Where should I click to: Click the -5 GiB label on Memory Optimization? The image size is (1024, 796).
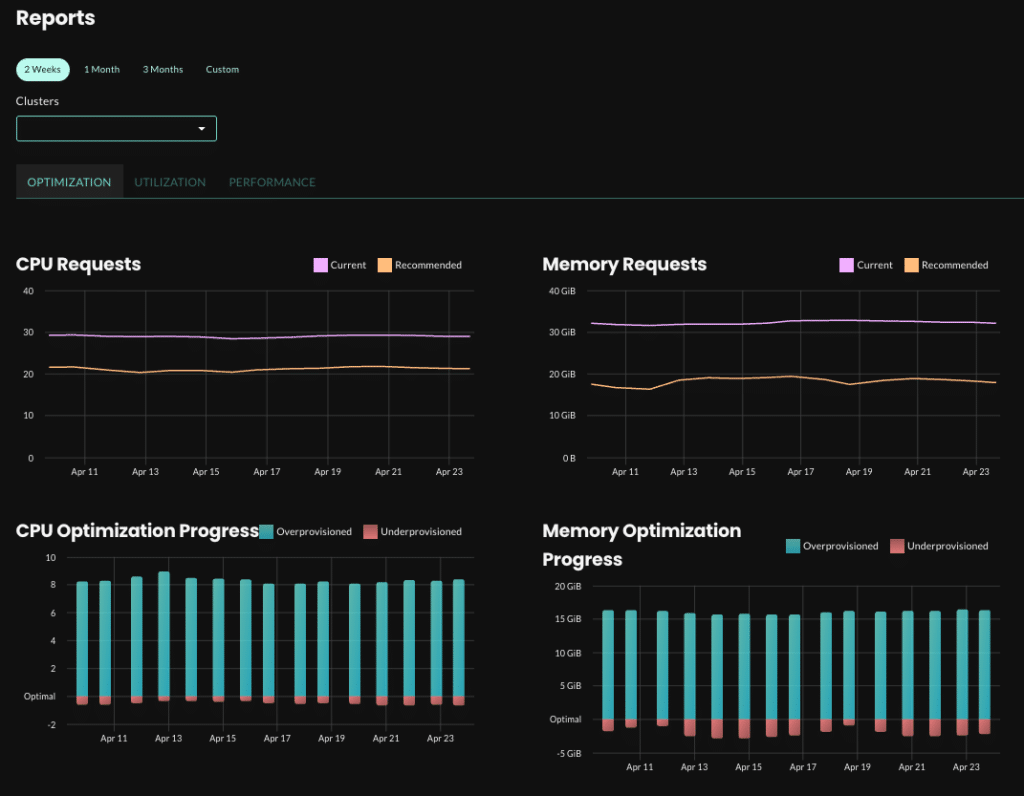click(x=569, y=754)
